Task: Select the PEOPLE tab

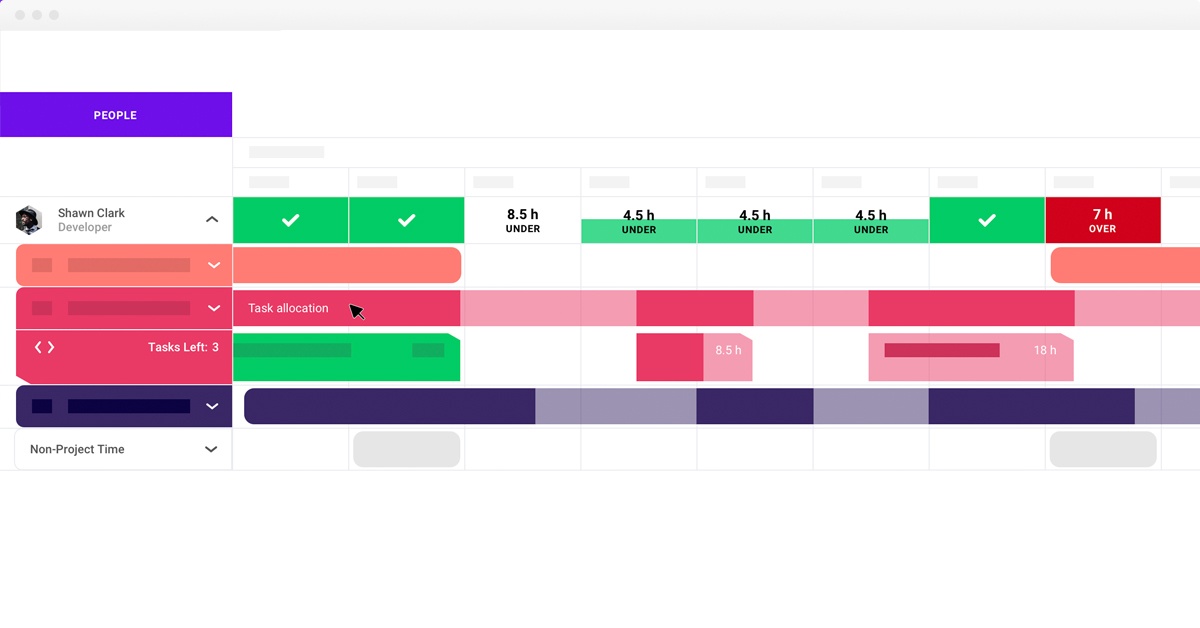Action: [115, 114]
